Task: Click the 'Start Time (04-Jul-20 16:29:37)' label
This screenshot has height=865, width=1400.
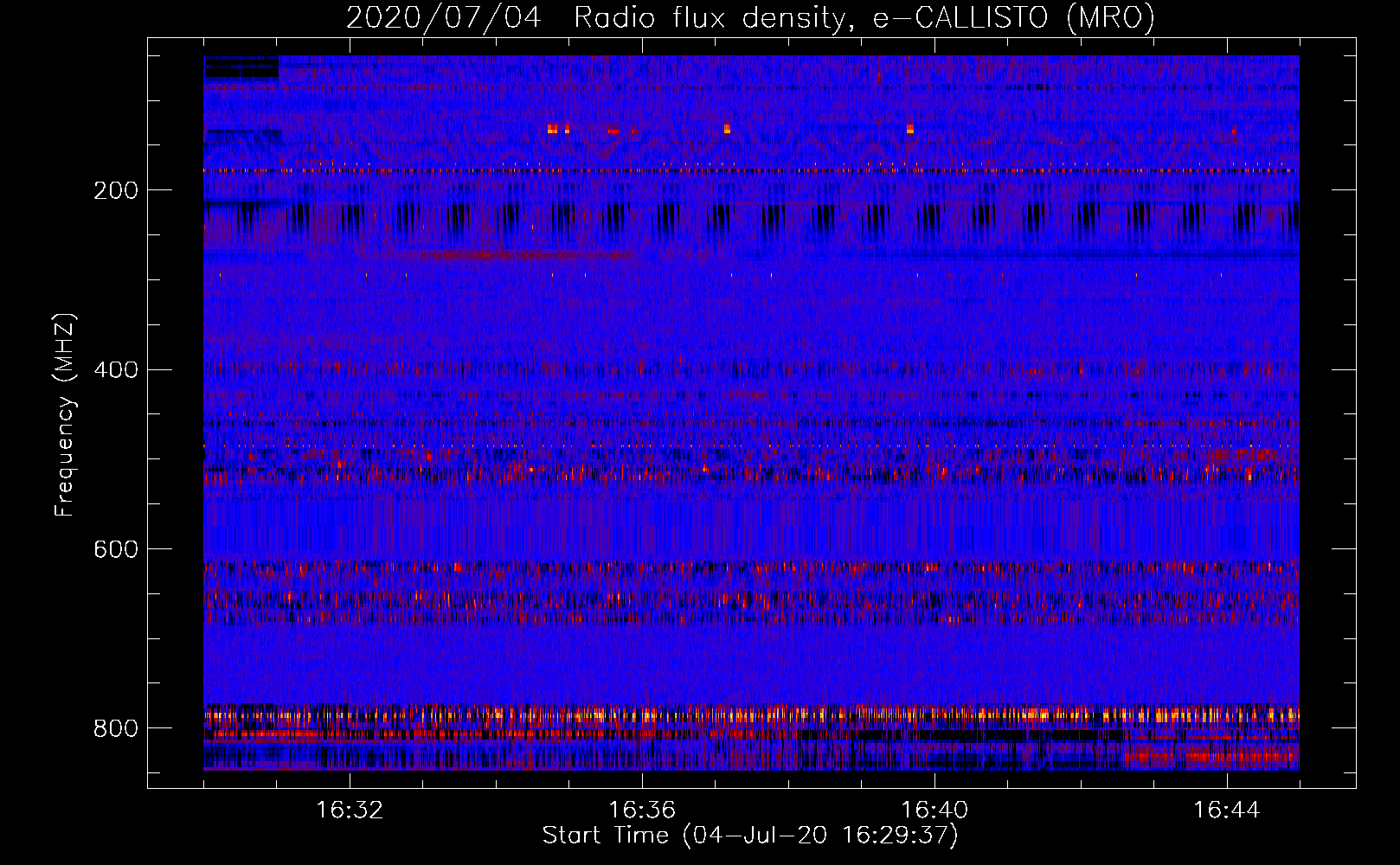Action: pos(750,836)
